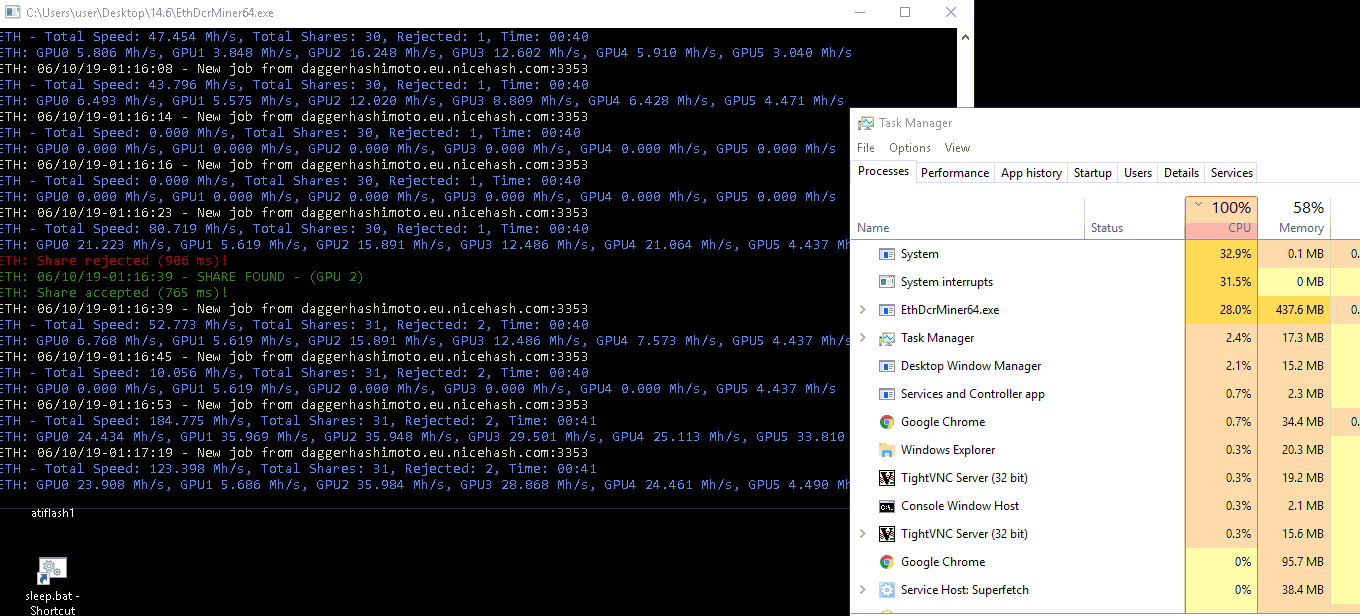The width and height of the screenshot is (1360, 616).
Task: Toggle the CPU column sort arrow
Action: point(1198,203)
